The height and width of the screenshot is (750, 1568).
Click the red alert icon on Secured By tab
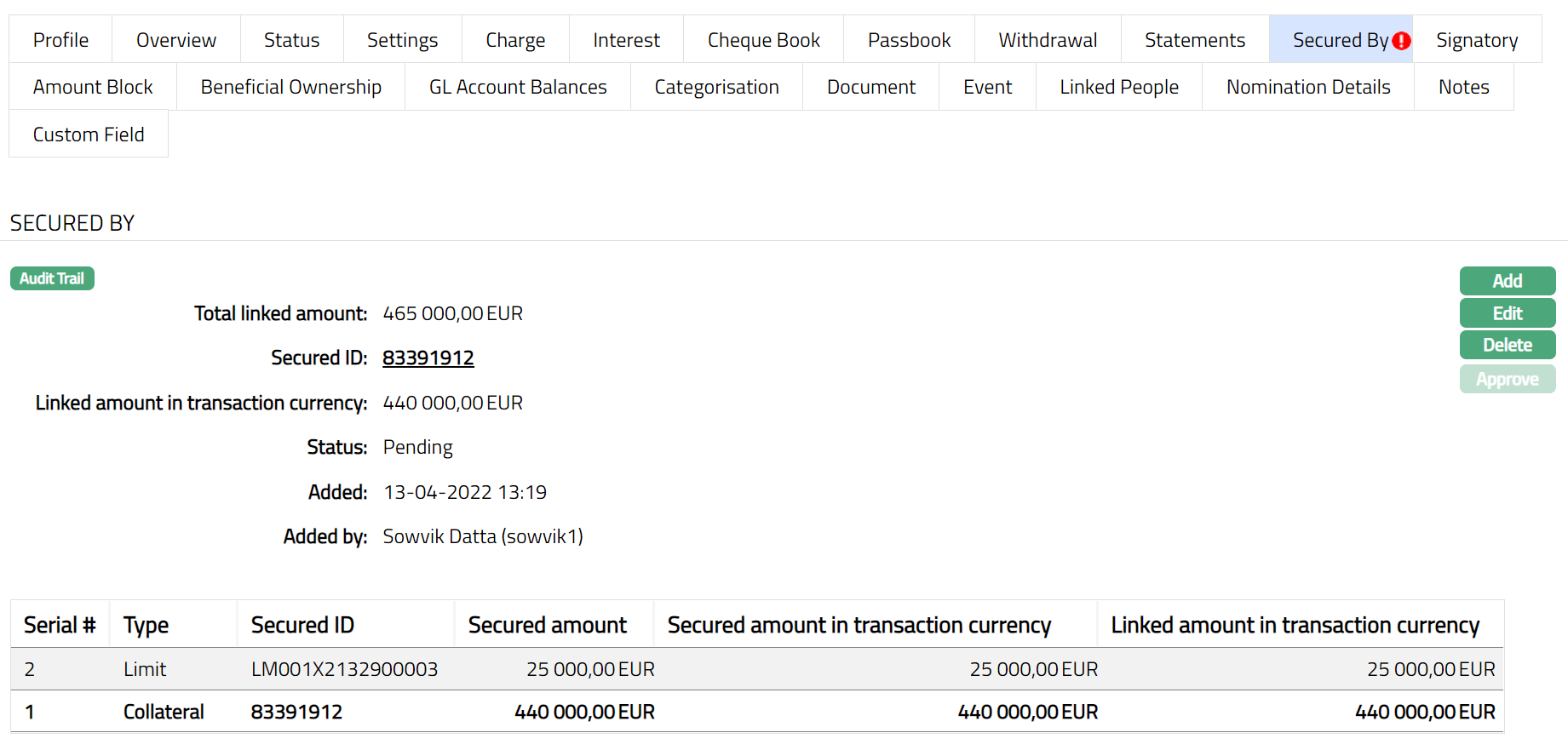click(1401, 41)
